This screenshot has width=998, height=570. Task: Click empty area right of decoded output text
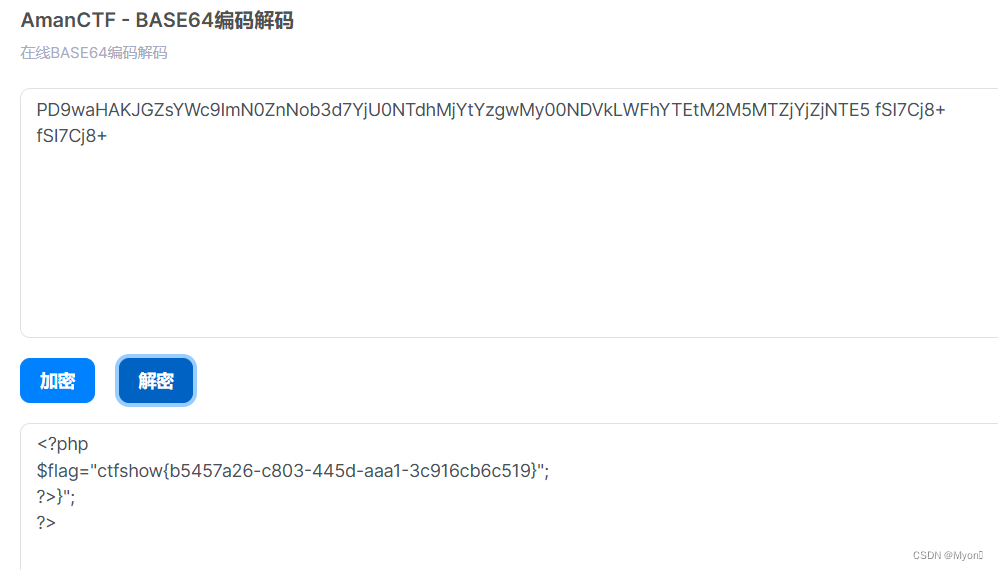point(764,483)
